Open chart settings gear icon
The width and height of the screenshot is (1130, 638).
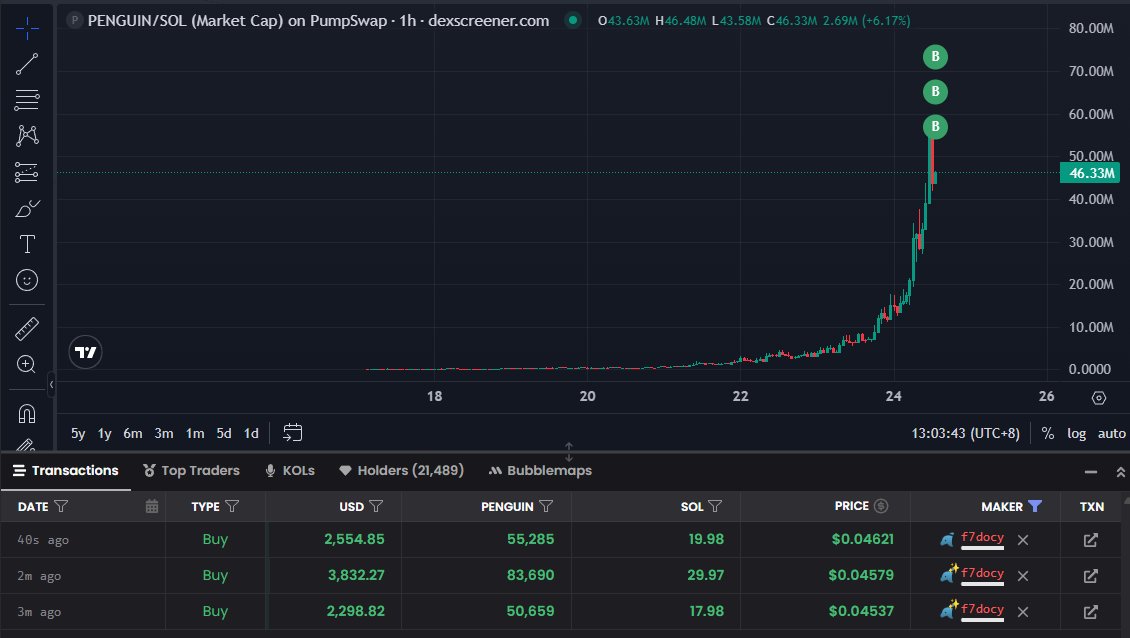(1098, 397)
